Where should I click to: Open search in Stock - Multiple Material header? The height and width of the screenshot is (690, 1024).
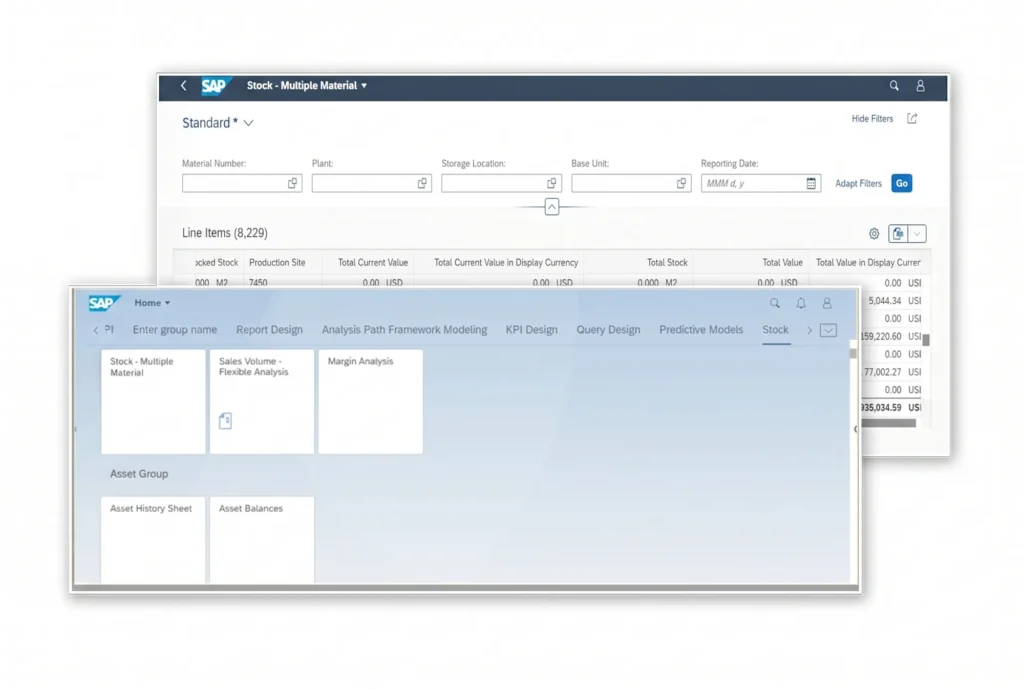coord(894,86)
